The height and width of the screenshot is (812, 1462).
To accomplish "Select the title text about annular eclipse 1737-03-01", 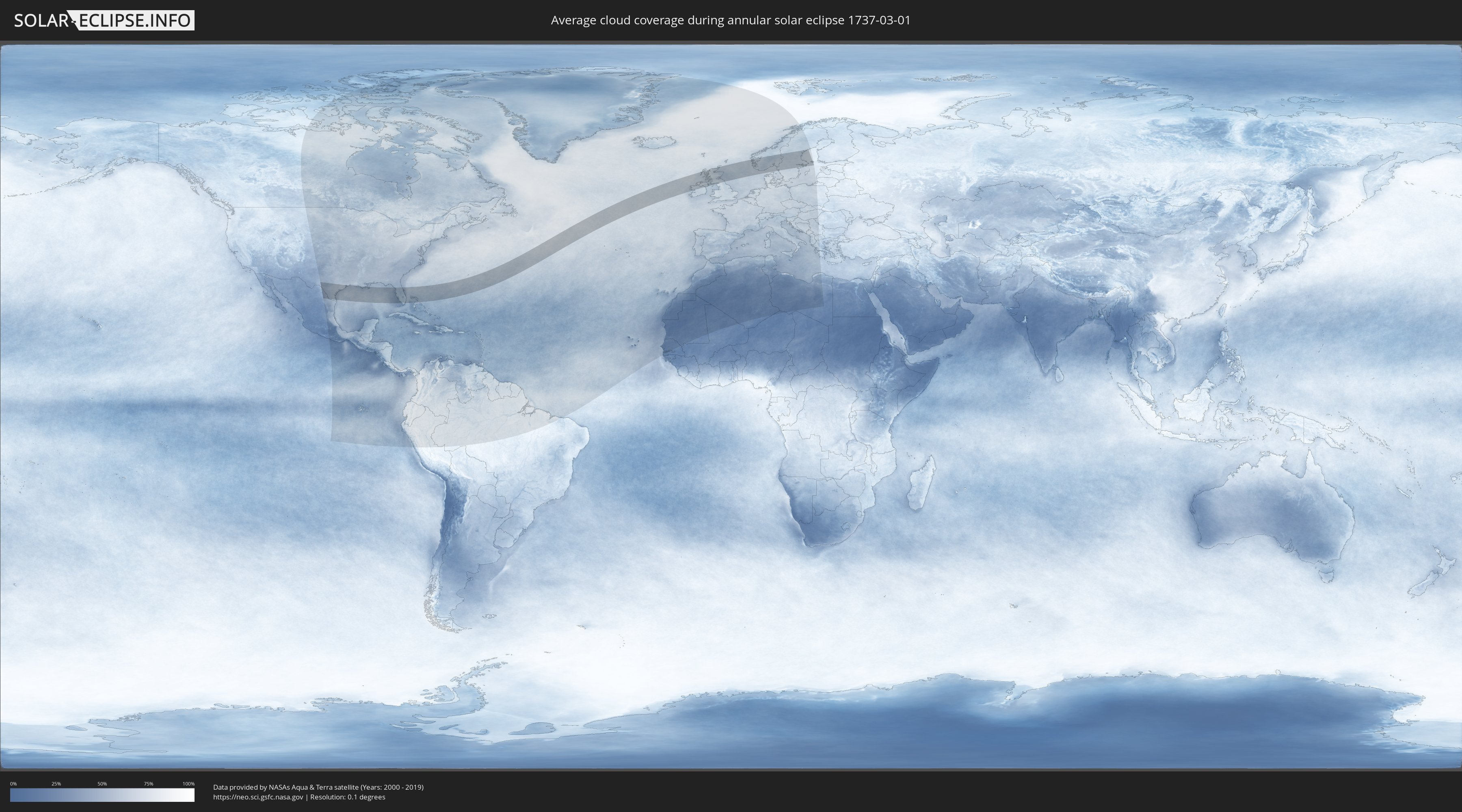I will (731, 20).
